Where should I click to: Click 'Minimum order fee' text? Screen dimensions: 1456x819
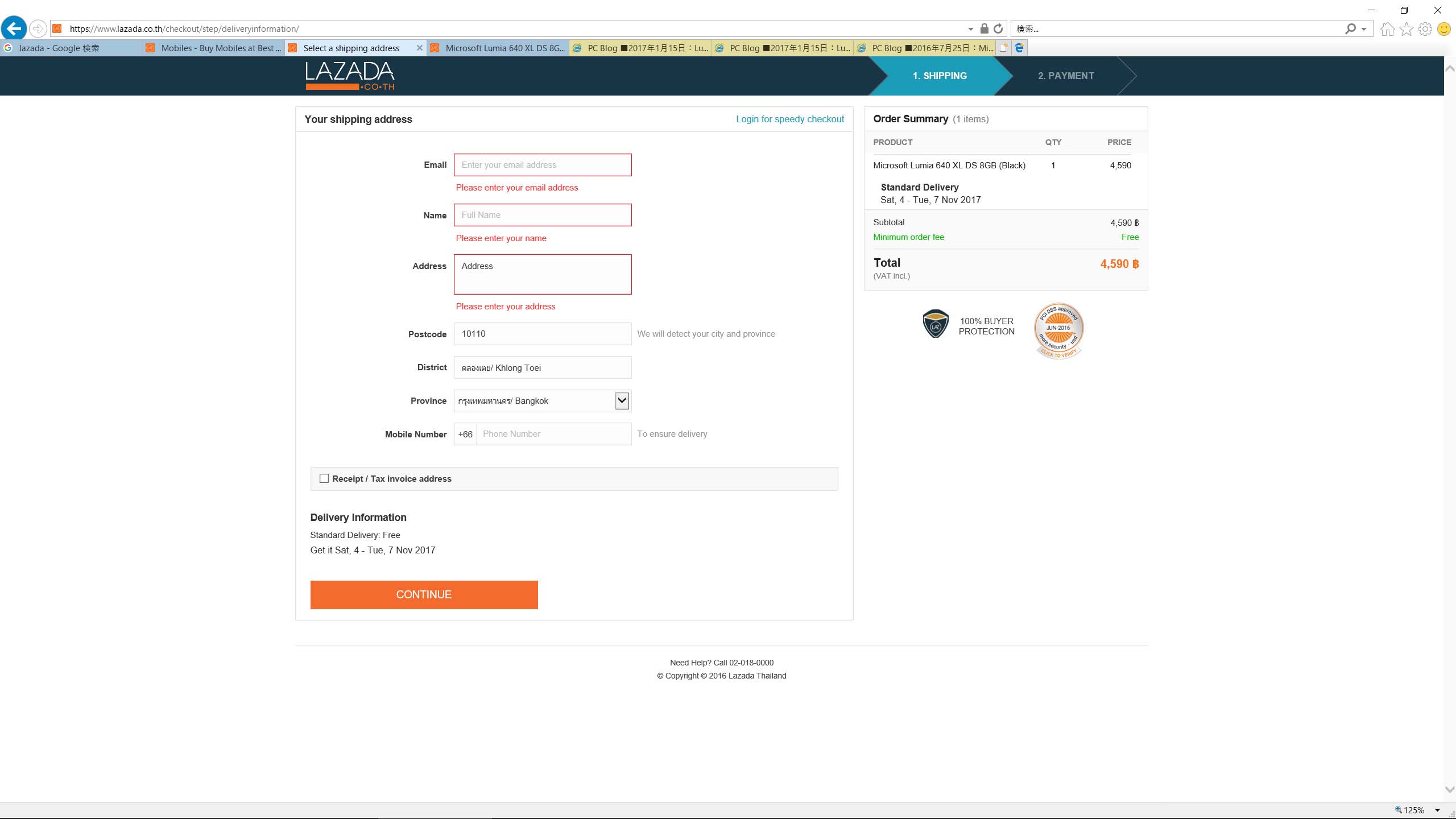click(x=908, y=237)
